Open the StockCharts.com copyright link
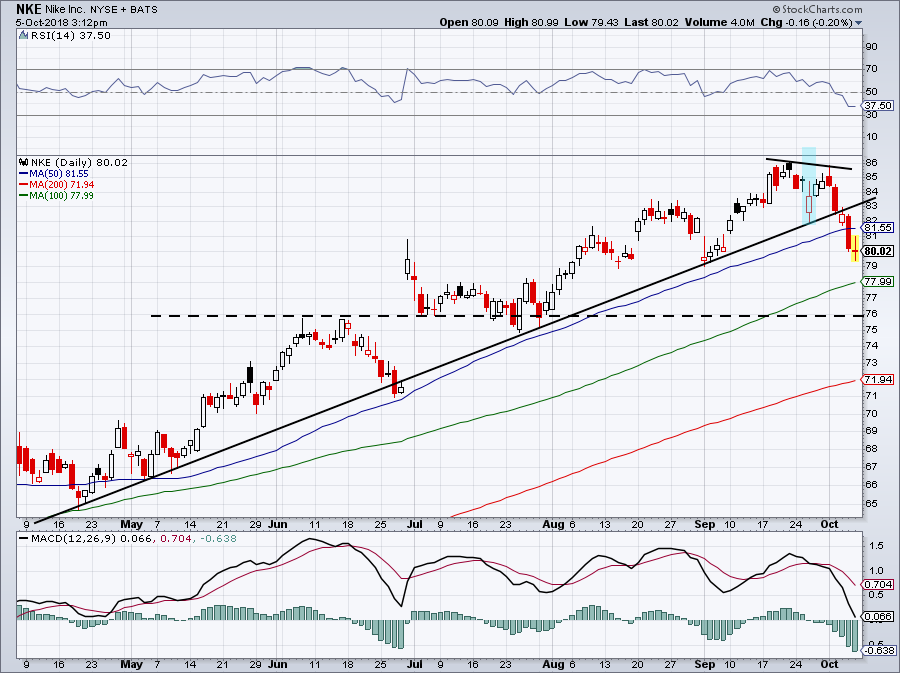Screen dimensions: 900x673 [x=817, y=9]
